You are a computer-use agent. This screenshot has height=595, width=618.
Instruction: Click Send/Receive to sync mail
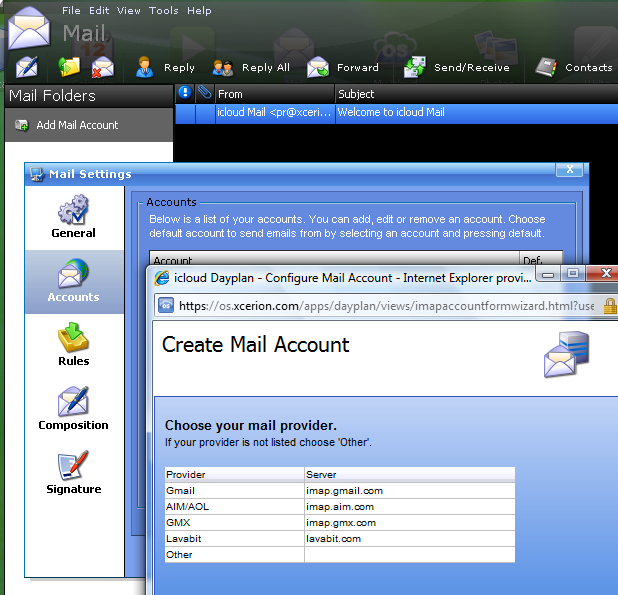(x=456, y=67)
